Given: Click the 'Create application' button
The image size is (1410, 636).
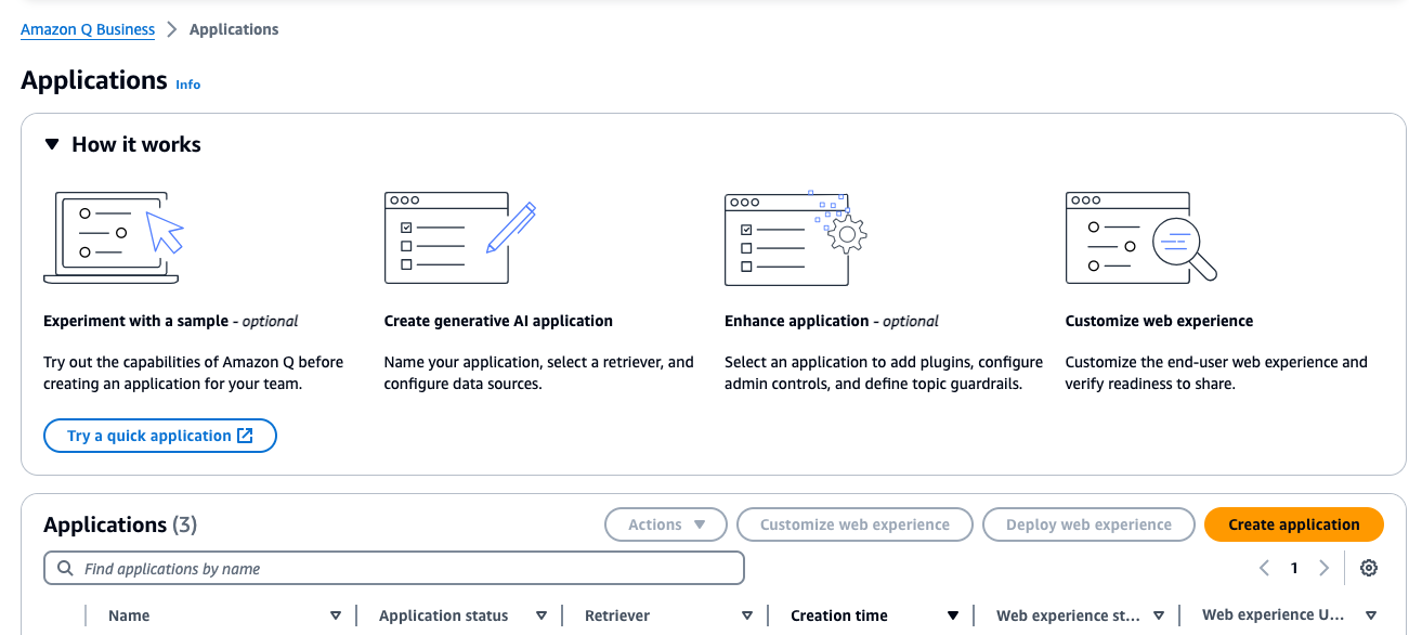Looking at the screenshot, I should (1293, 524).
